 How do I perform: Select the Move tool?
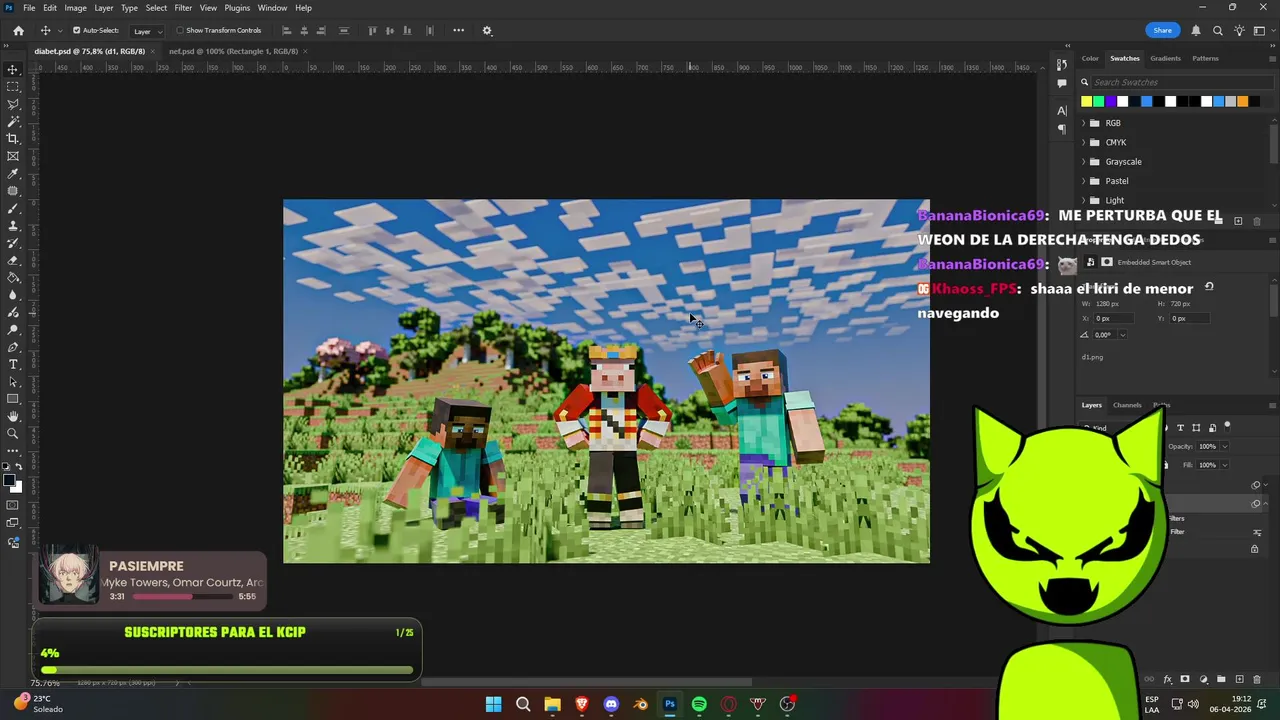coord(13,70)
